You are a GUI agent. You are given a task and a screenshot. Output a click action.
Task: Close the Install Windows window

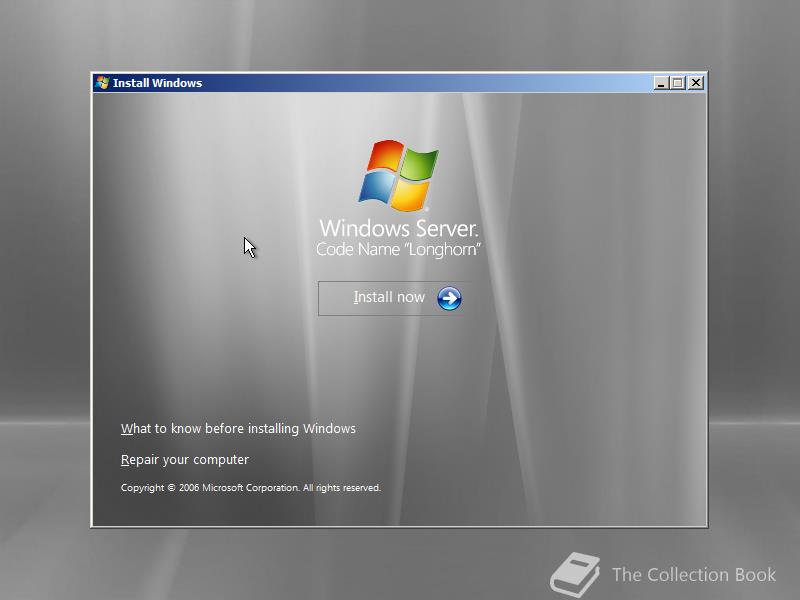[x=695, y=83]
